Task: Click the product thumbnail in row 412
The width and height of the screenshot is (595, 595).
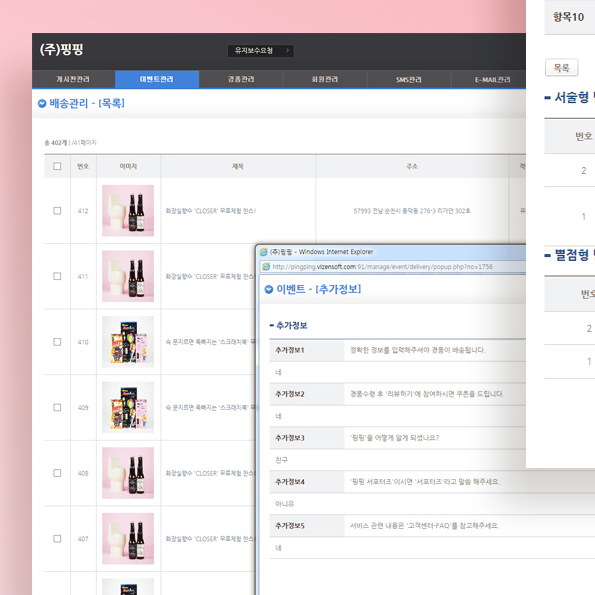Action: click(128, 211)
